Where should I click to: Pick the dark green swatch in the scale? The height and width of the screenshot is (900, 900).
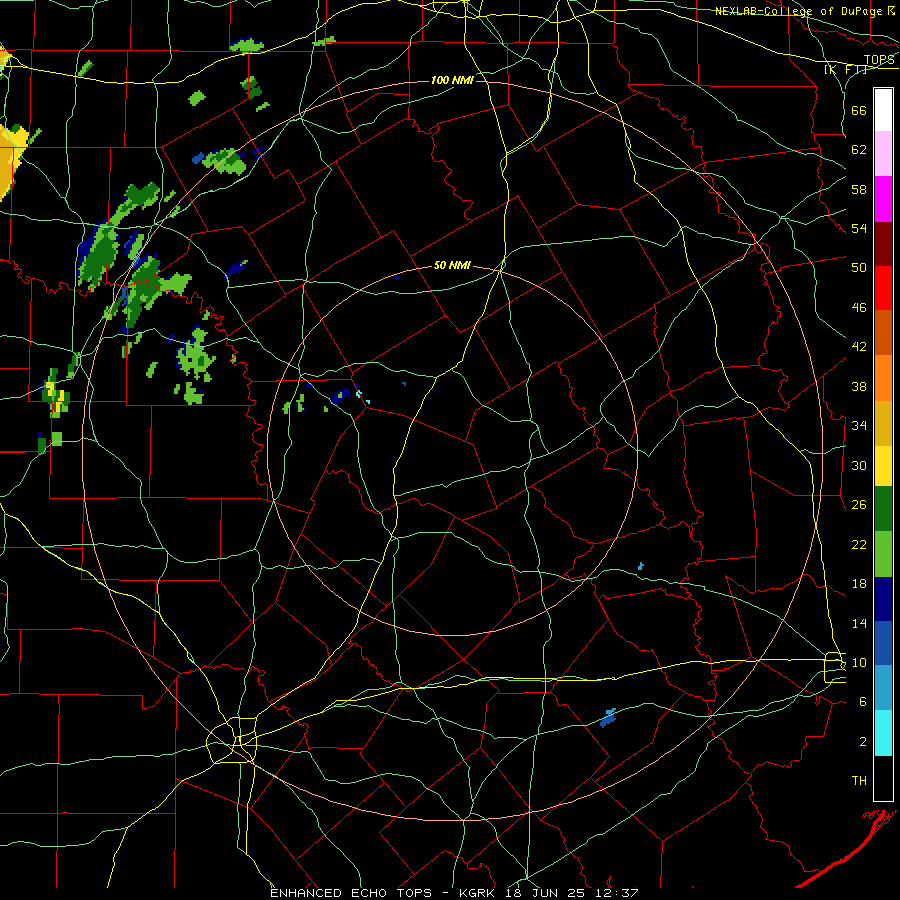tap(883, 509)
